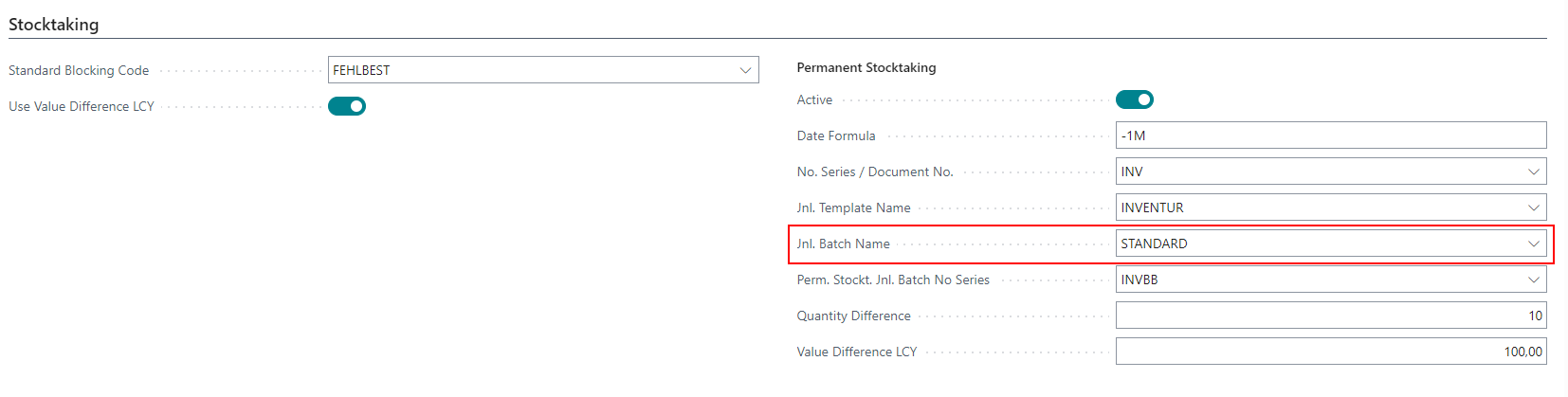Viewport: 1568px width, 397px height.
Task: Collapse the Stocktaking section heading
Action: coord(54,25)
